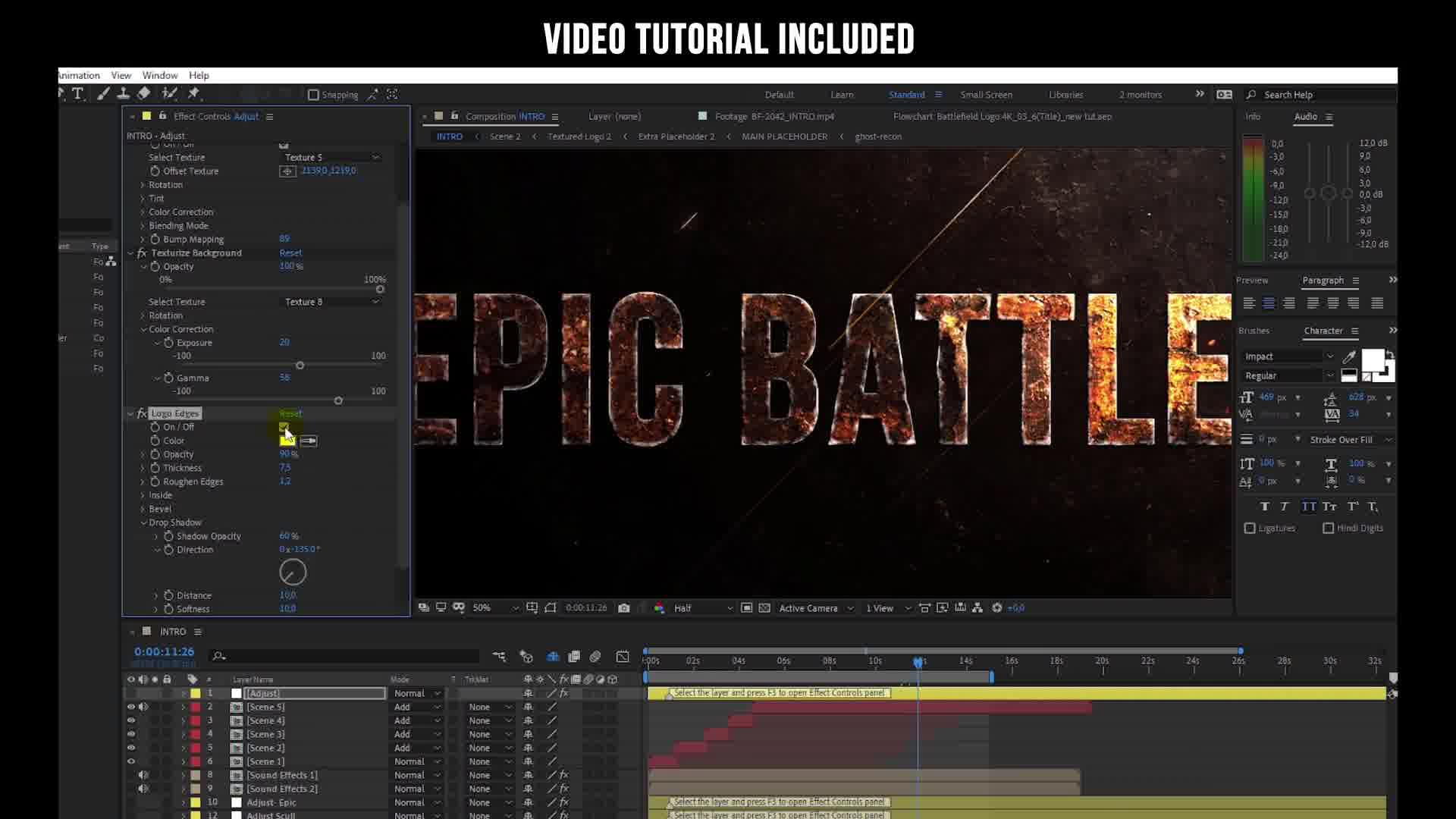Click the Search Help field

[1320, 95]
